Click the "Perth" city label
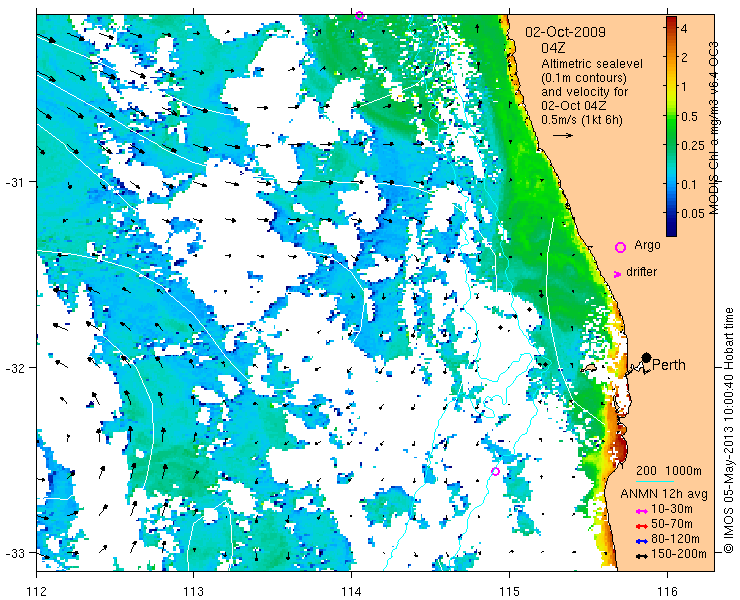 (669, 365)
